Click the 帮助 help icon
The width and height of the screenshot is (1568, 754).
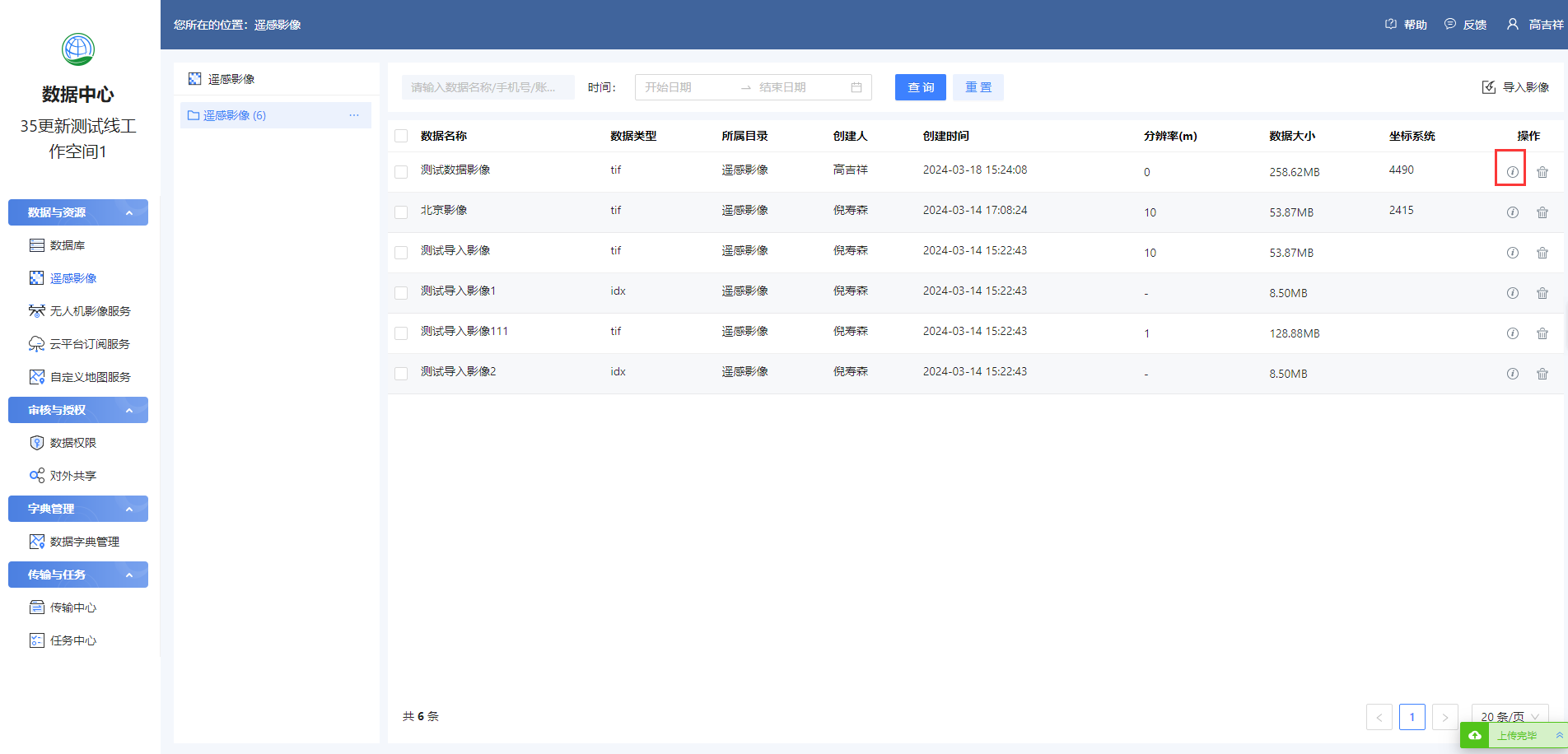tap(1391, 24)
